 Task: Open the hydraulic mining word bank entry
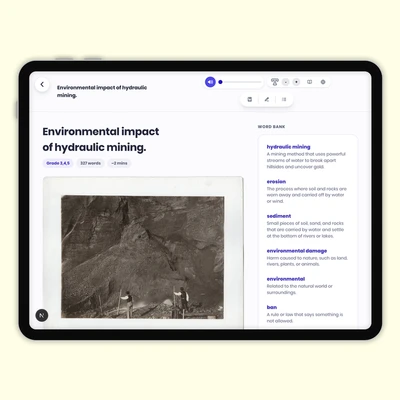pos(288,147)
